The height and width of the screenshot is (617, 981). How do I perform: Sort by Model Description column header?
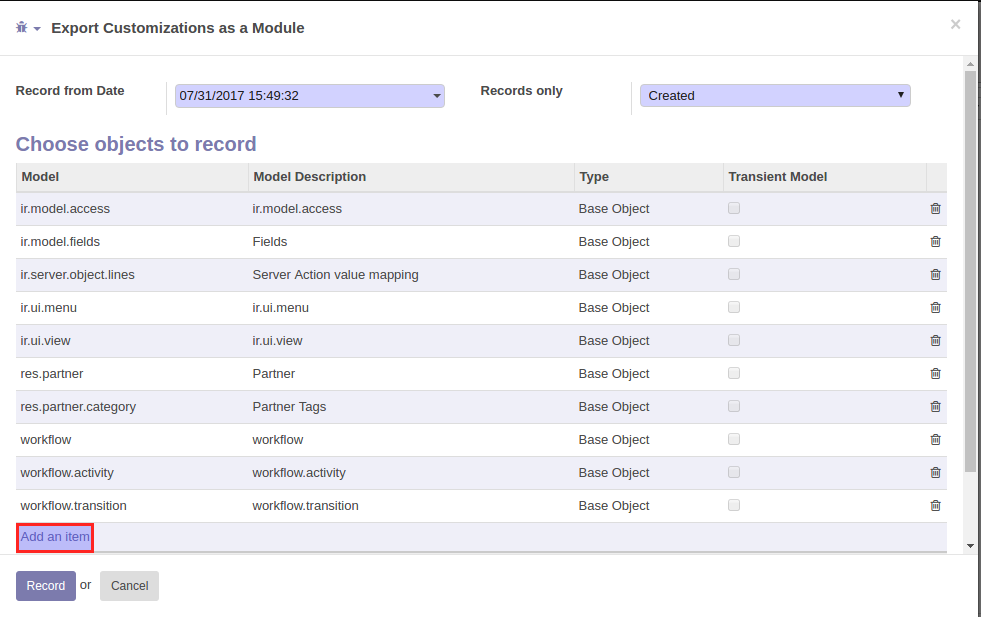coord(411,176)
